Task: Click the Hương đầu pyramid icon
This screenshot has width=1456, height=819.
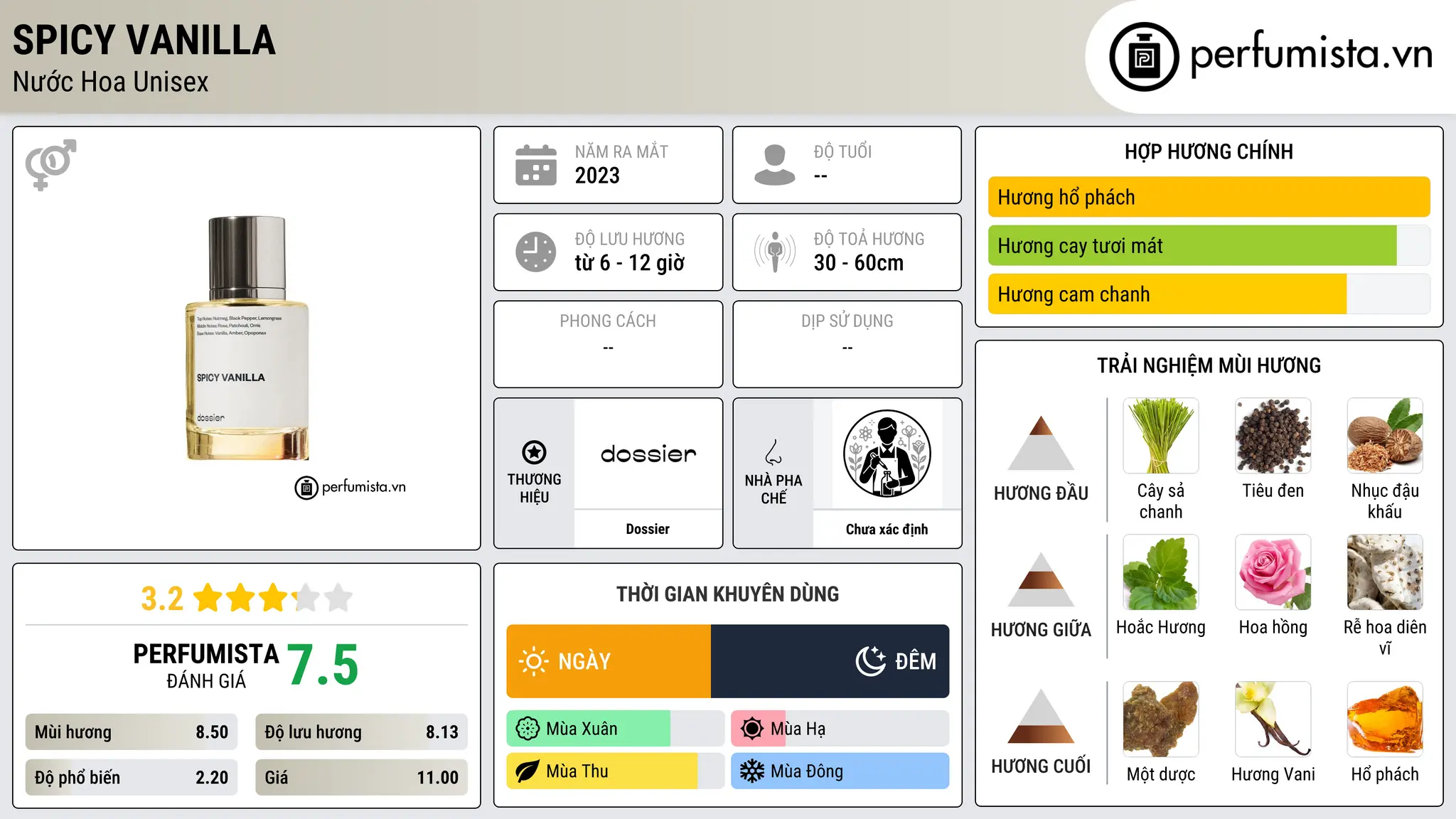Action: tap(1041, 443)
